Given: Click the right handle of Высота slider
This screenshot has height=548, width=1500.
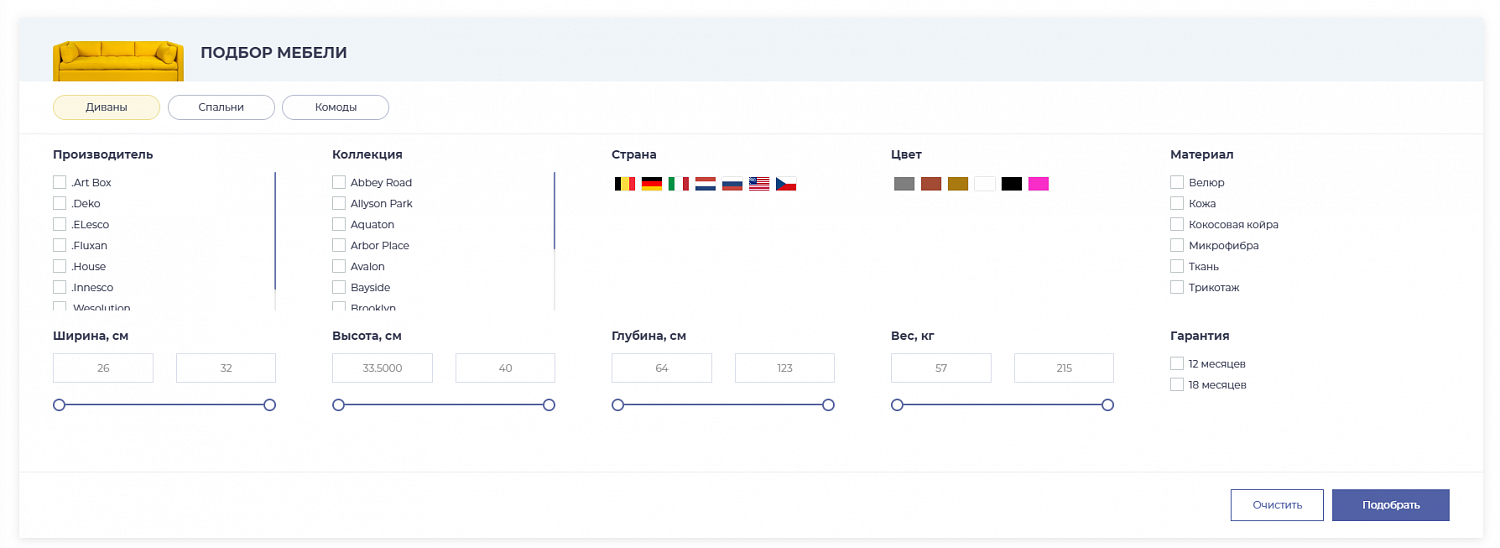Looking at the screenshot, I should point(549,405).
